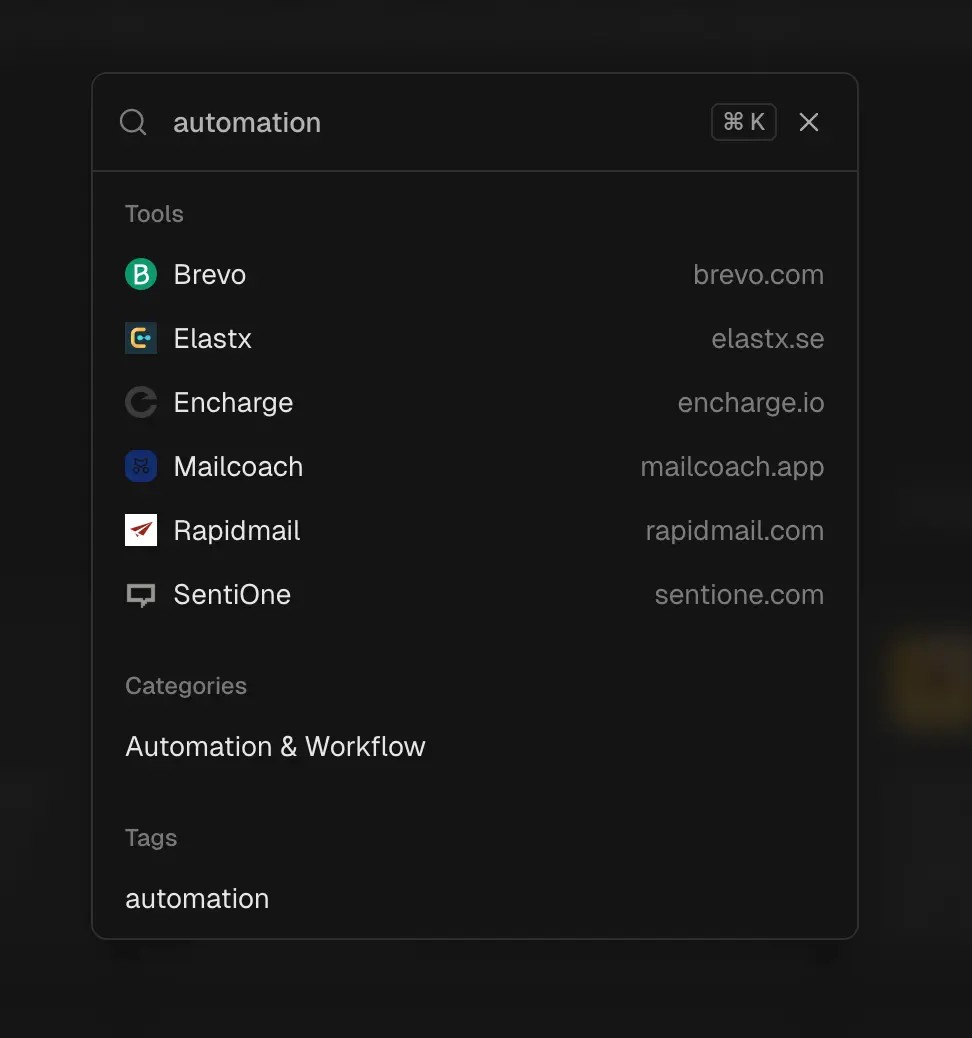
Task: Click the ⌘K keyboard shortcut badge
Action: [x=743, y=122]
